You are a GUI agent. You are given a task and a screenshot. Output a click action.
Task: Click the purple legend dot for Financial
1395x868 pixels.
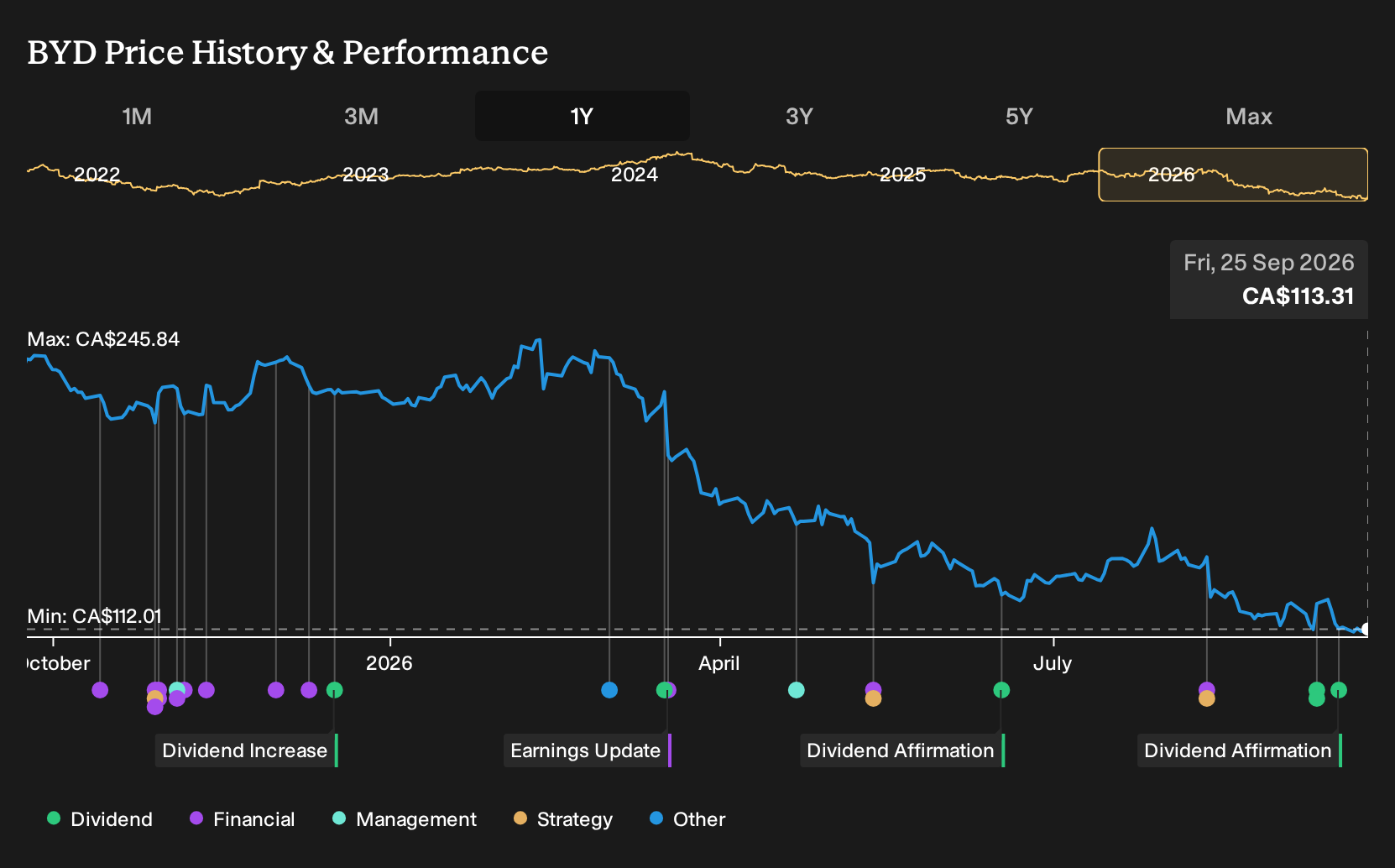196,818
